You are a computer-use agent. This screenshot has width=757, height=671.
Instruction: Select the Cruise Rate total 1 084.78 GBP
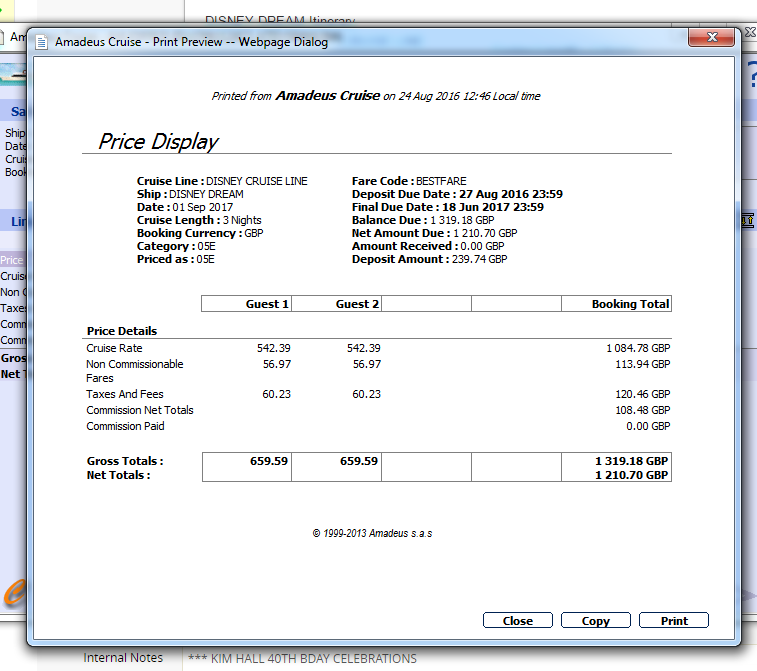point(638,348)
